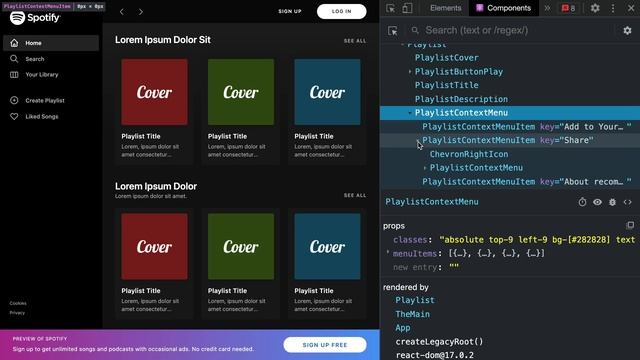Image resolution: width=640 pixels, height=360 pixels.
Task: Select PlaylistContextMenuItem key "Add to Your…"
Action: [x=527, y=127]
